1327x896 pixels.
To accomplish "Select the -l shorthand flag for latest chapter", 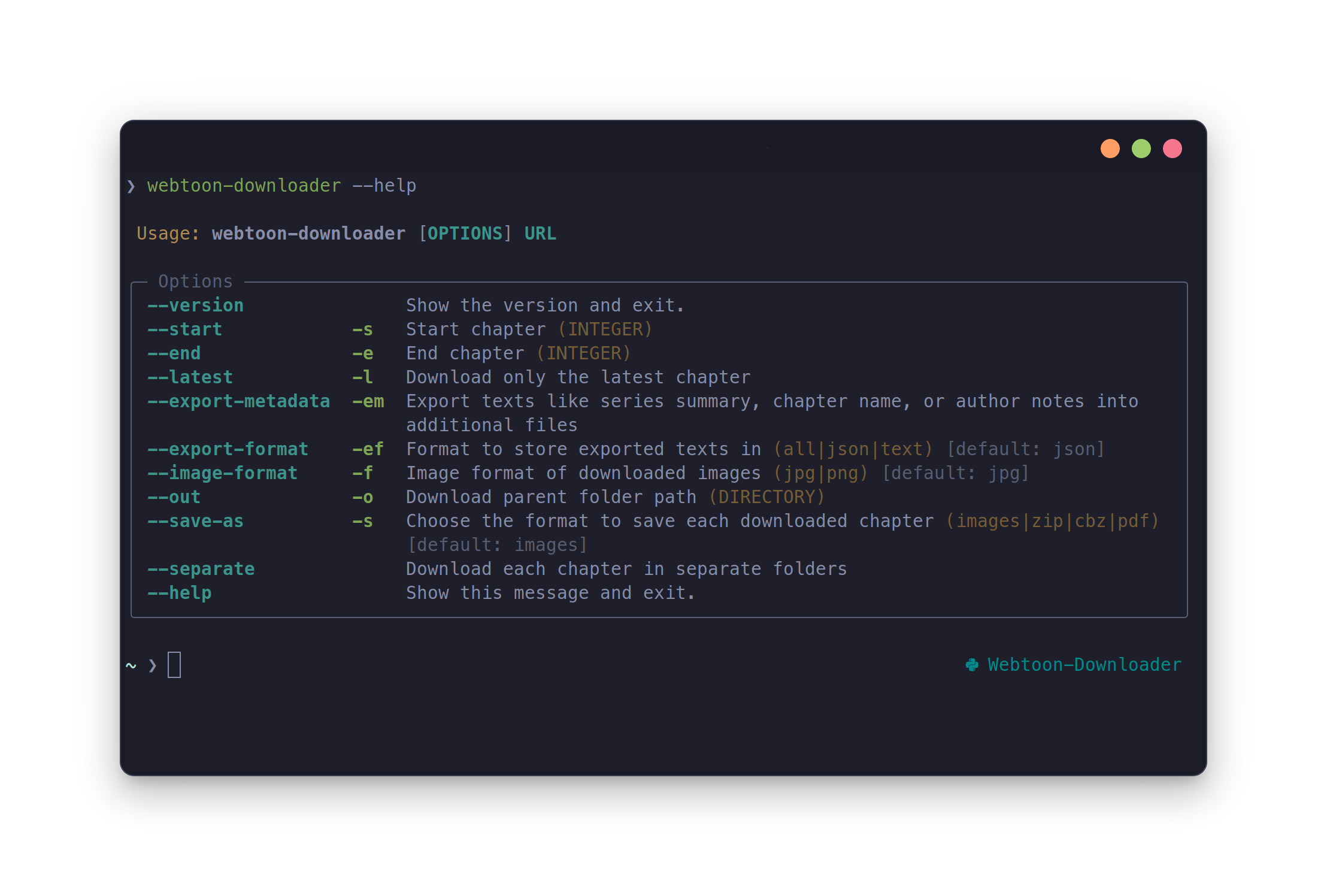I will click(363, 377).
